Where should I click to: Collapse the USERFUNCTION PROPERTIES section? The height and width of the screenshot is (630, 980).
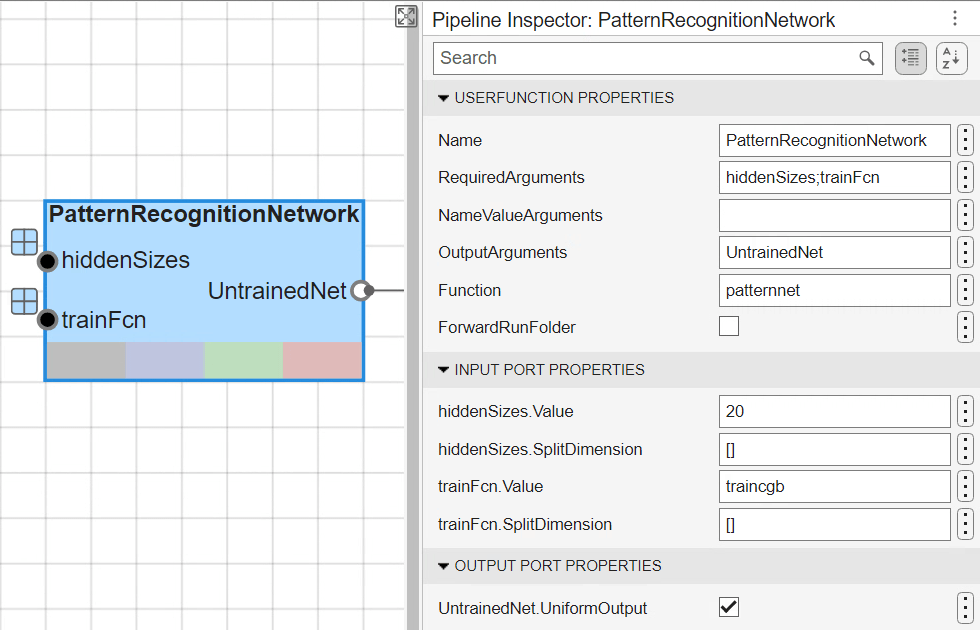pos(444,98)
